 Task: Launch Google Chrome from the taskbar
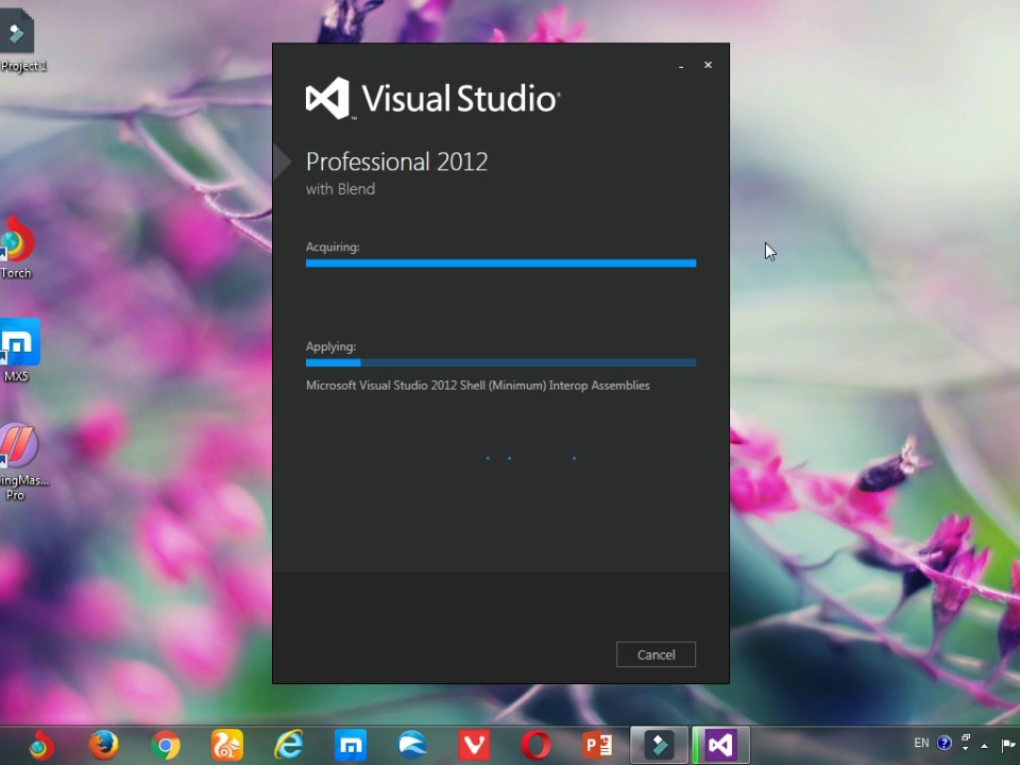pos(165,745)
